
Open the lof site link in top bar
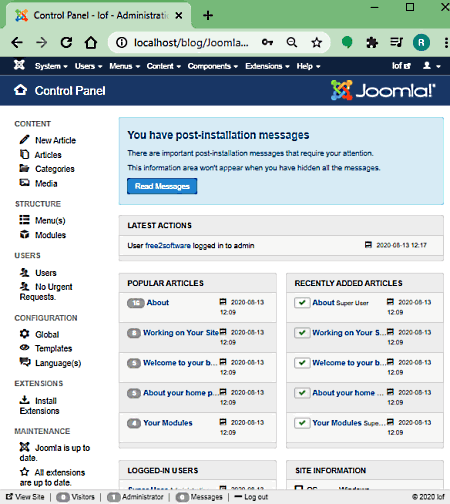[x=401, y=66]
